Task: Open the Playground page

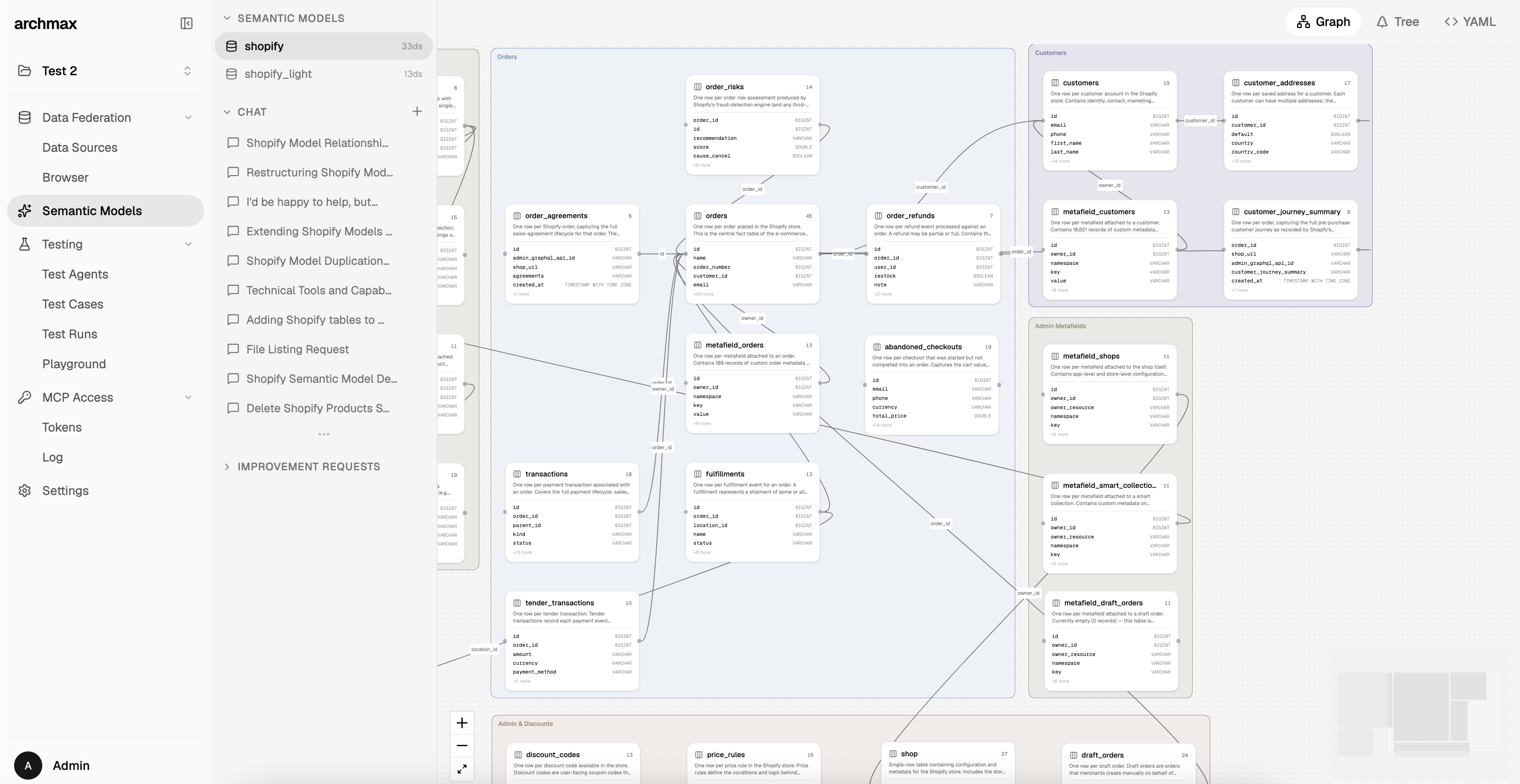Action: (x=74, y=363)
